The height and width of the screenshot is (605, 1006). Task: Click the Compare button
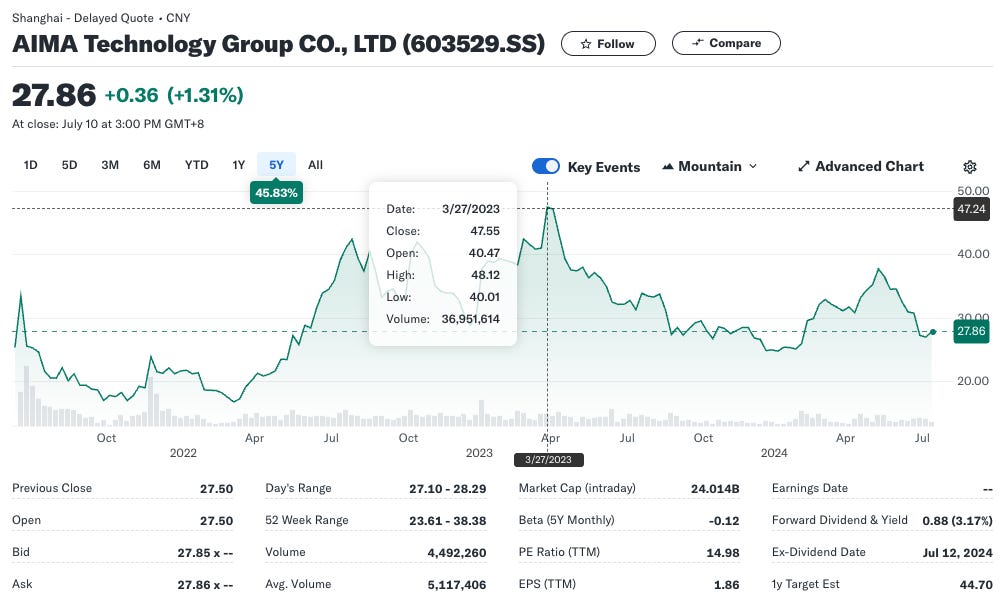[x=726, y=43]
